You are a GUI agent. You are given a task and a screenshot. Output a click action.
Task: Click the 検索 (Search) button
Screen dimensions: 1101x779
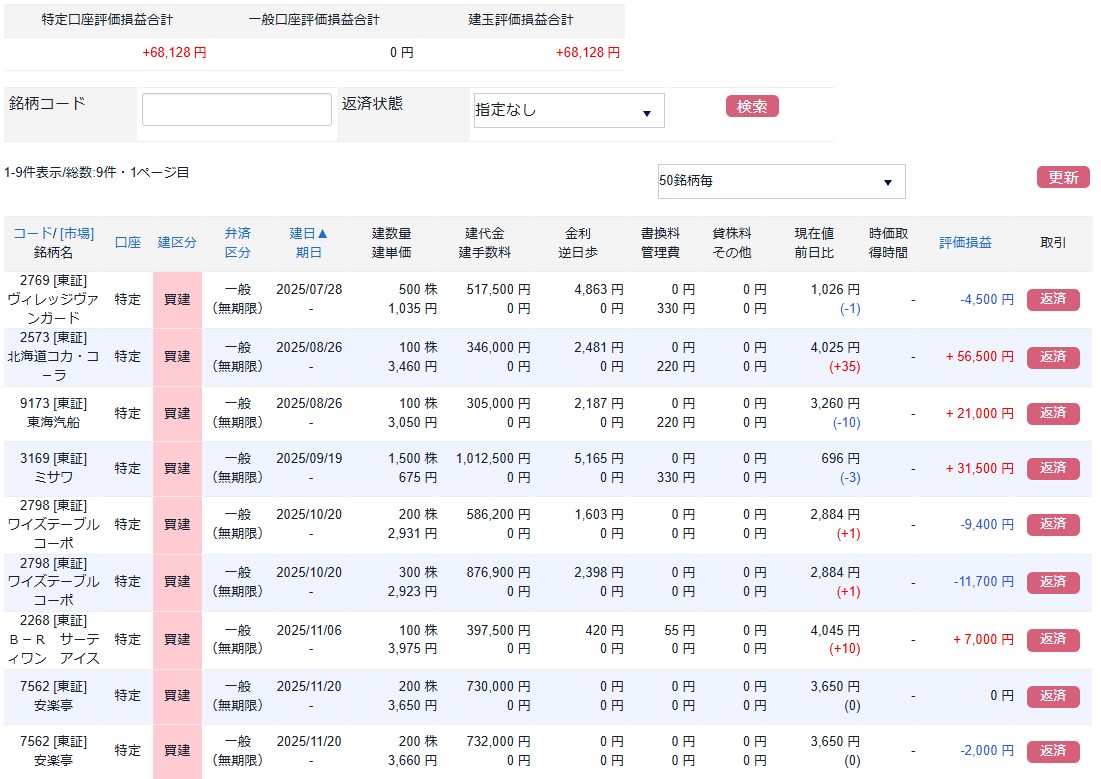coord(751,106)
